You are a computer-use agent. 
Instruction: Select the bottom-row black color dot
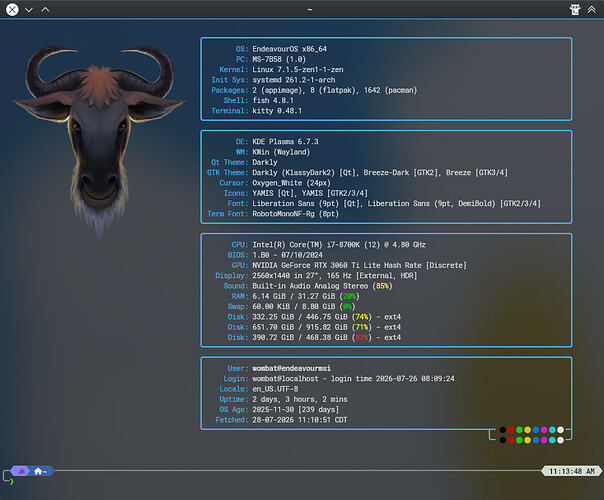[x=503, y=440]
